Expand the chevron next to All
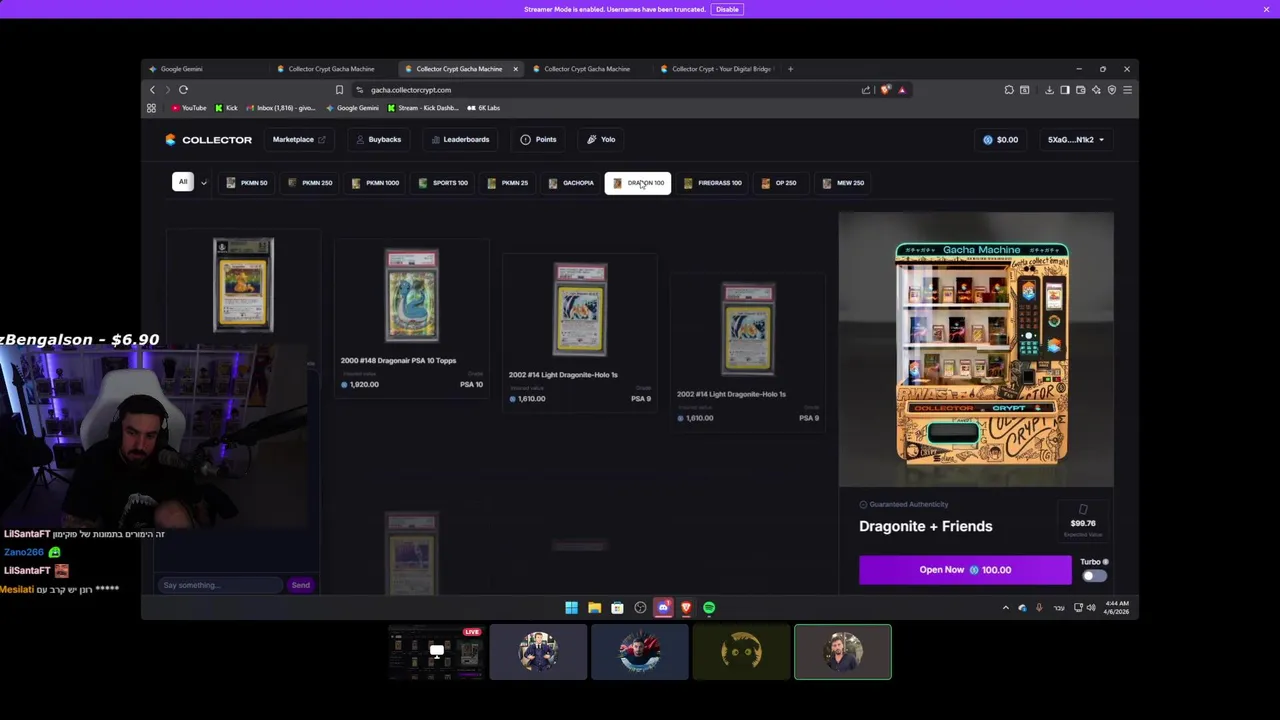The height and width of the screenshot is (720, 1280). coord(203,183)
